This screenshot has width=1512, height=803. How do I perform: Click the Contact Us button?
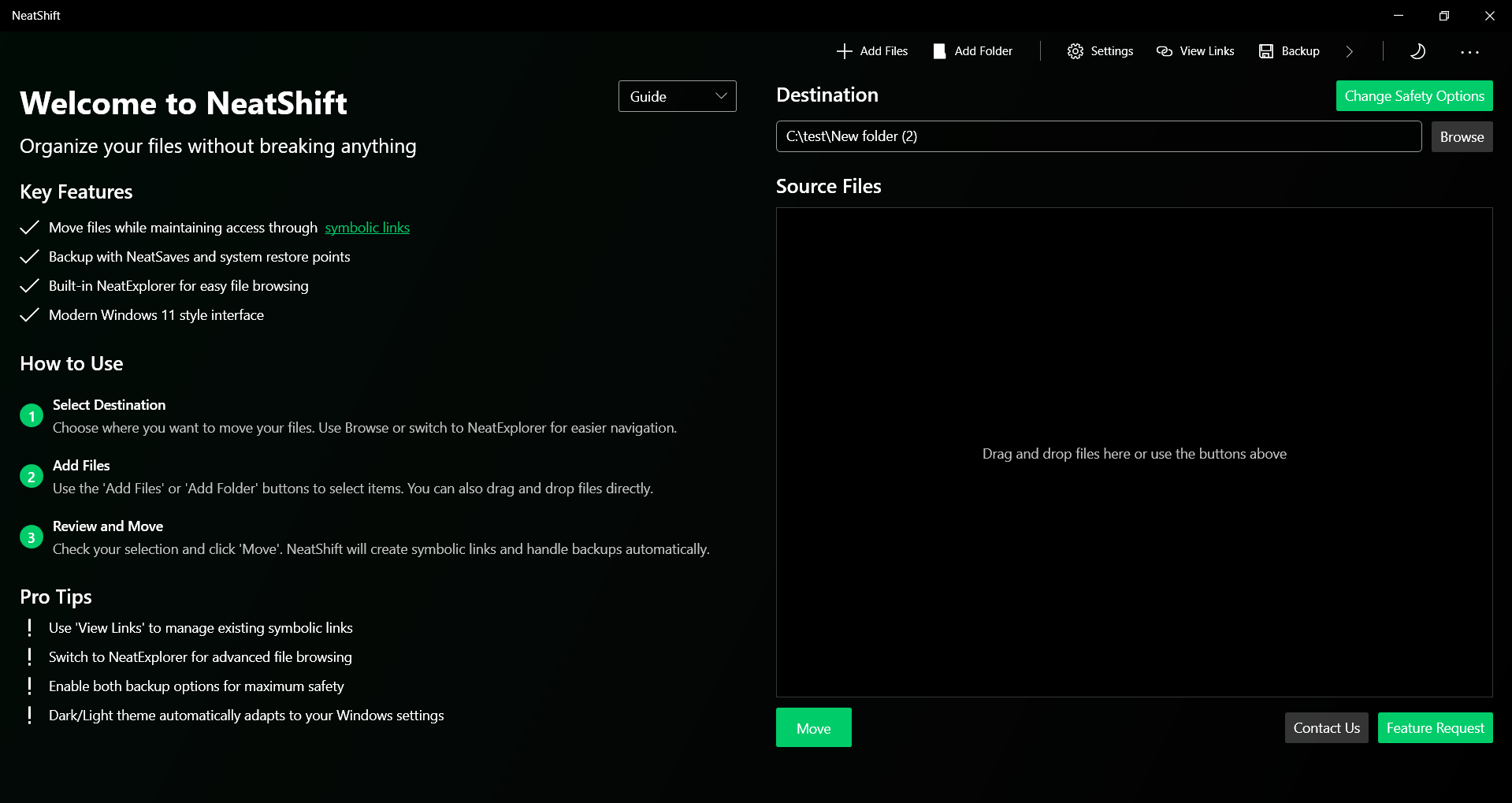[1327, 728]
